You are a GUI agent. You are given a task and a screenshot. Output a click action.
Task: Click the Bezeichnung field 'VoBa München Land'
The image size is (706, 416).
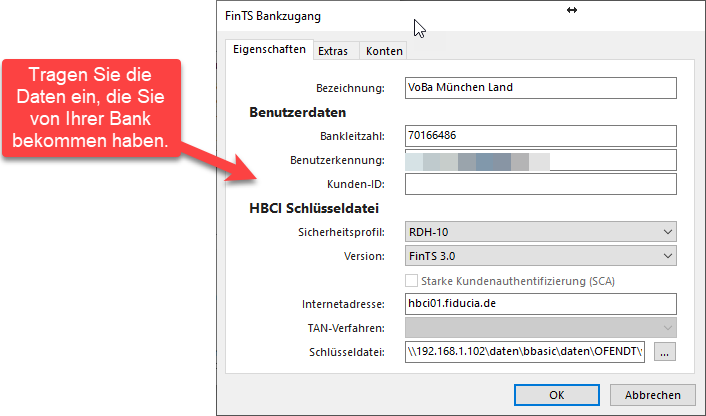540,88
